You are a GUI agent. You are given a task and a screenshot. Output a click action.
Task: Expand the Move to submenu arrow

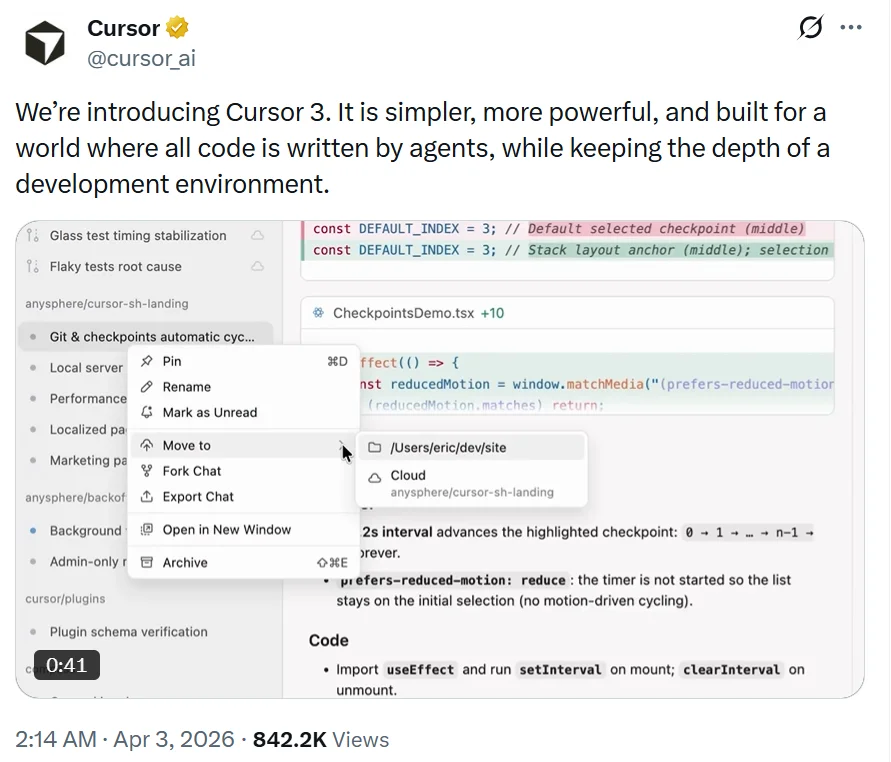[x=343, y=446]
